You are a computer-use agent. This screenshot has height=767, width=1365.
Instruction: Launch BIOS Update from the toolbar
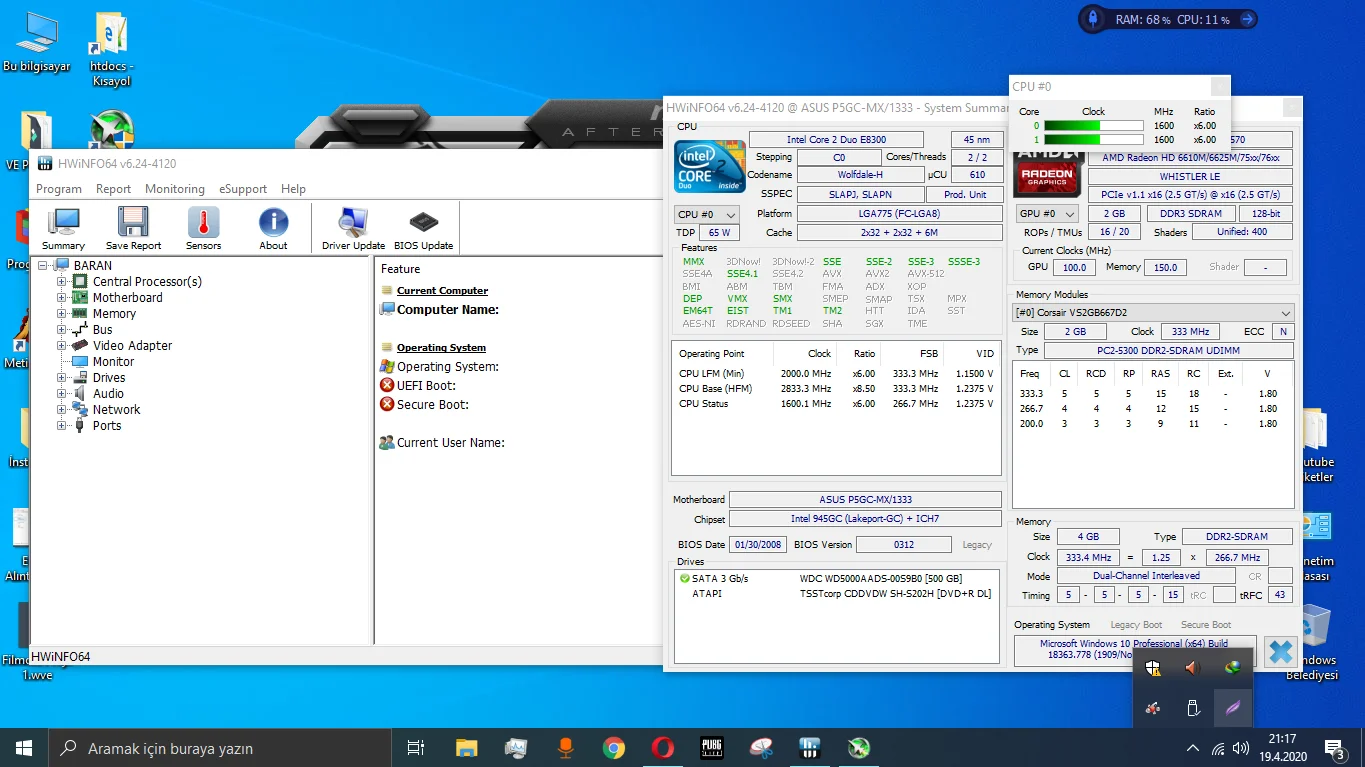(x=422, y=227)
